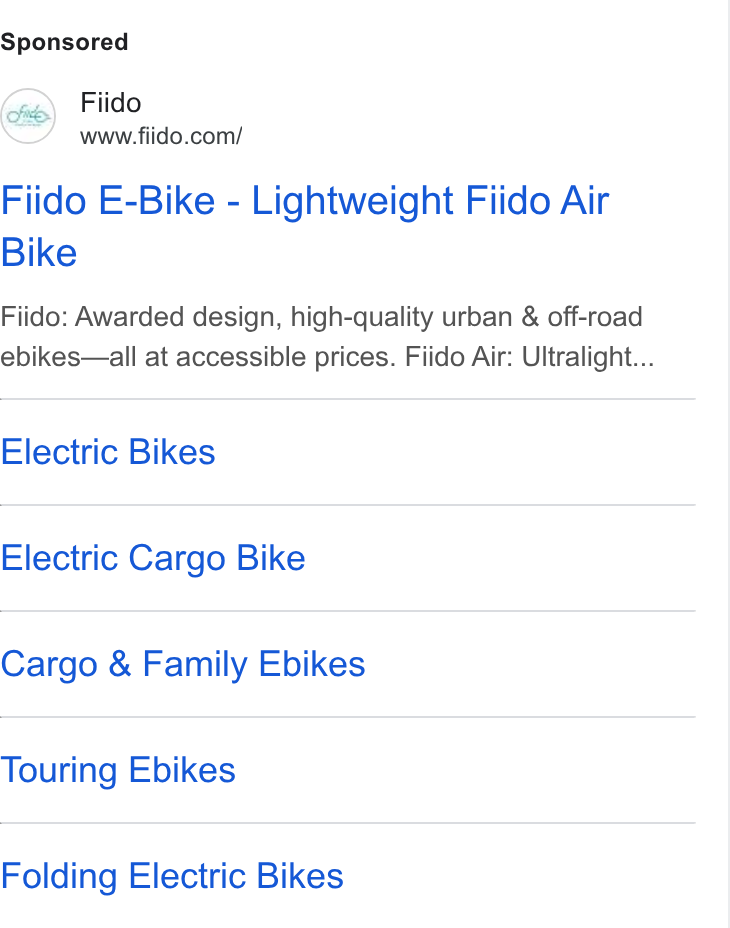730x928 pixels.
Task: Select the Electric Cargo Bike sitelink
Action: [x=153, y=558]
